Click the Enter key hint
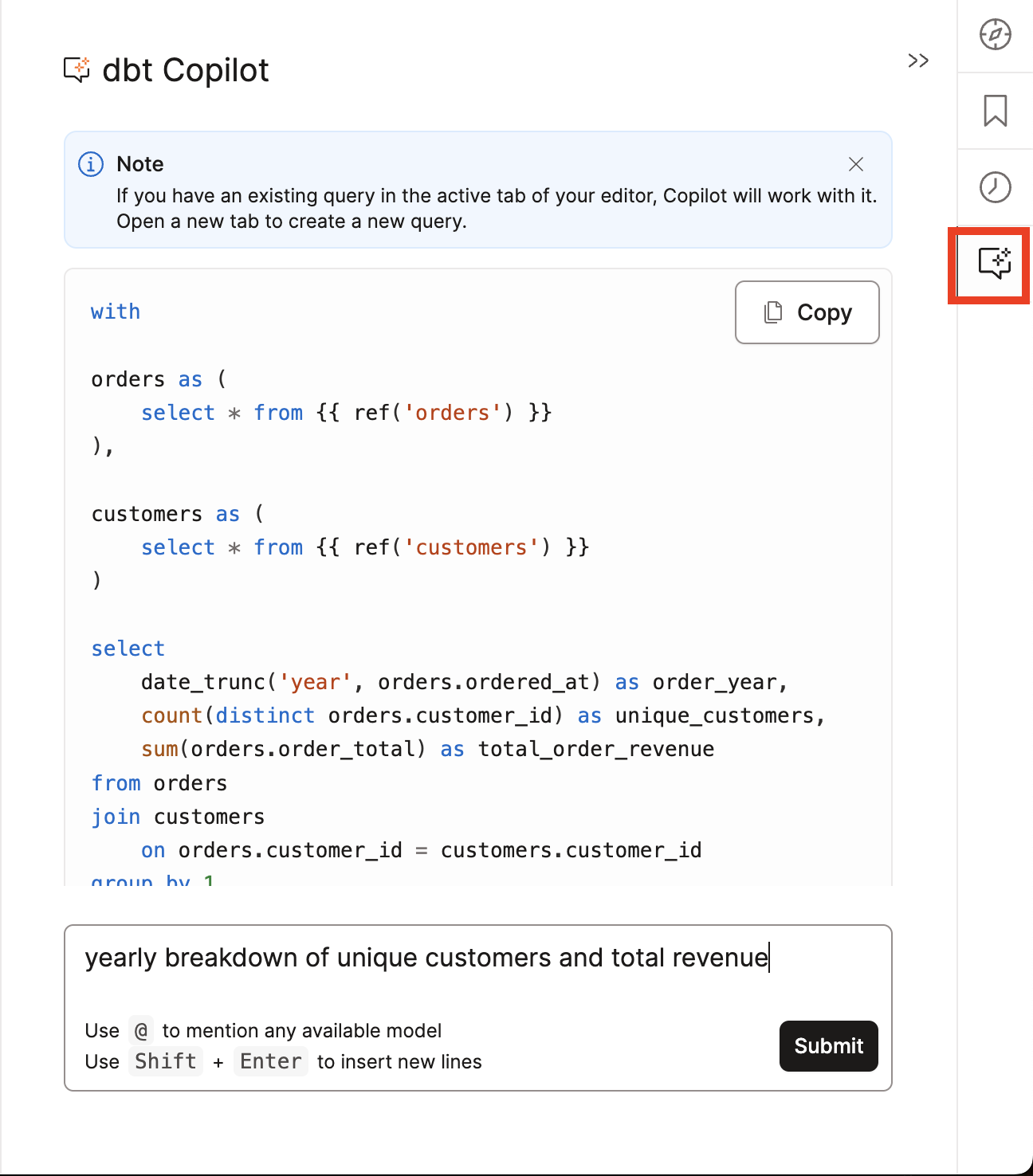This screenshot has width=1033, height=1176. pos(270,1061)
